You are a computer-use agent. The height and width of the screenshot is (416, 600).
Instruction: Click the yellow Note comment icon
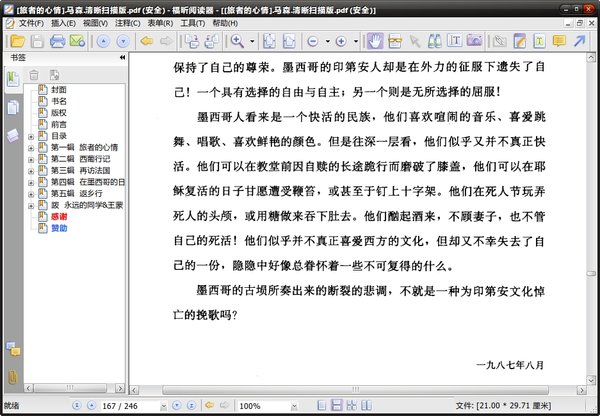click(x=559, y=41)
